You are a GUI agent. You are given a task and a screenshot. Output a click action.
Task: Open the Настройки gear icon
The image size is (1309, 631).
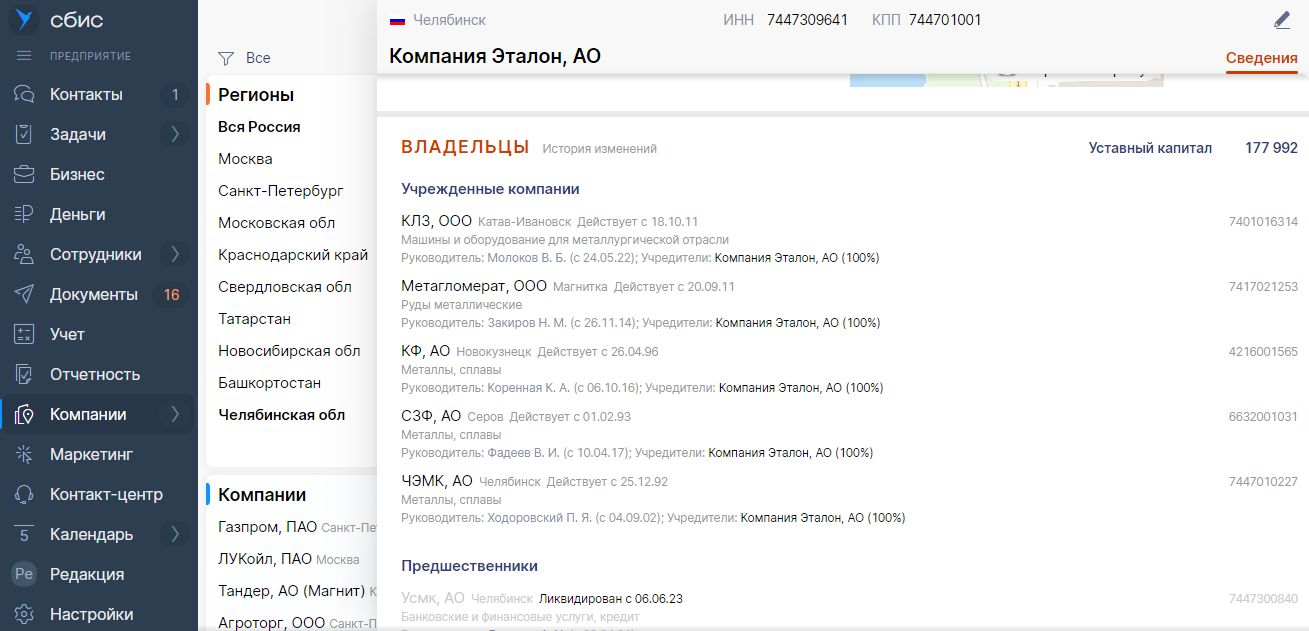coord(24,614)
